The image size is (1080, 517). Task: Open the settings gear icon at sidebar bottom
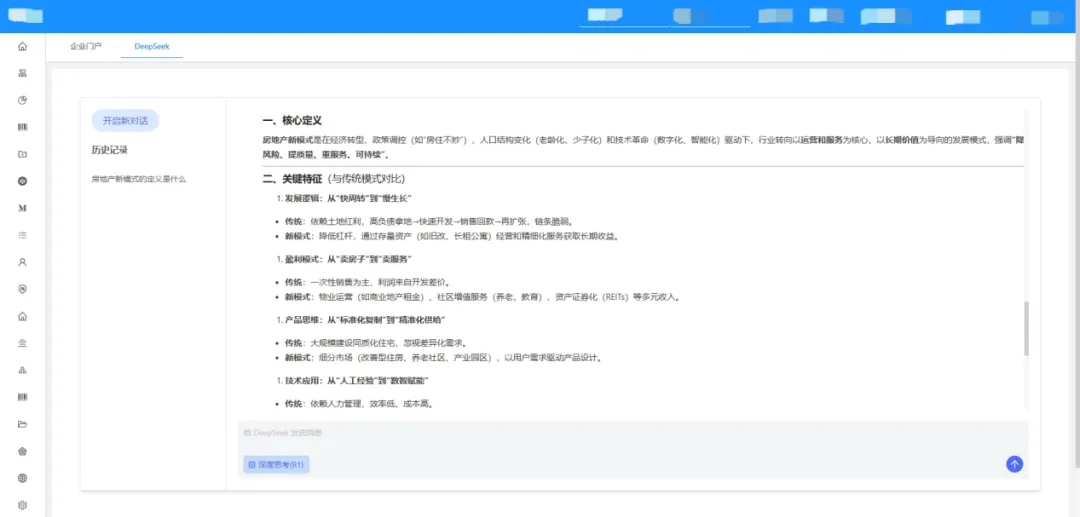[x=22, y=505]
